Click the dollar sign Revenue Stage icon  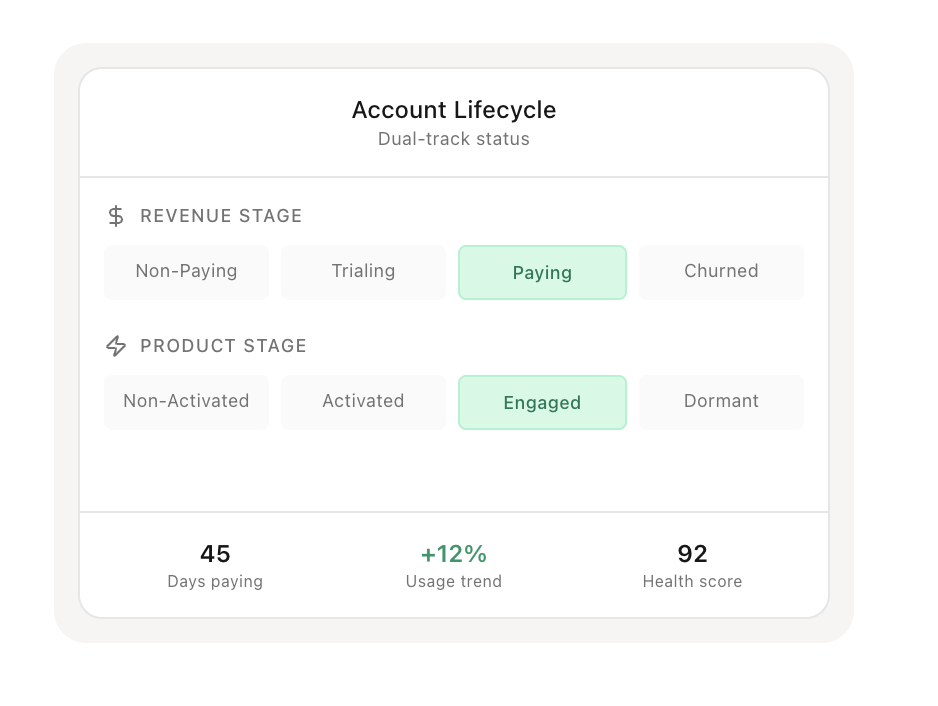(115, 215)
